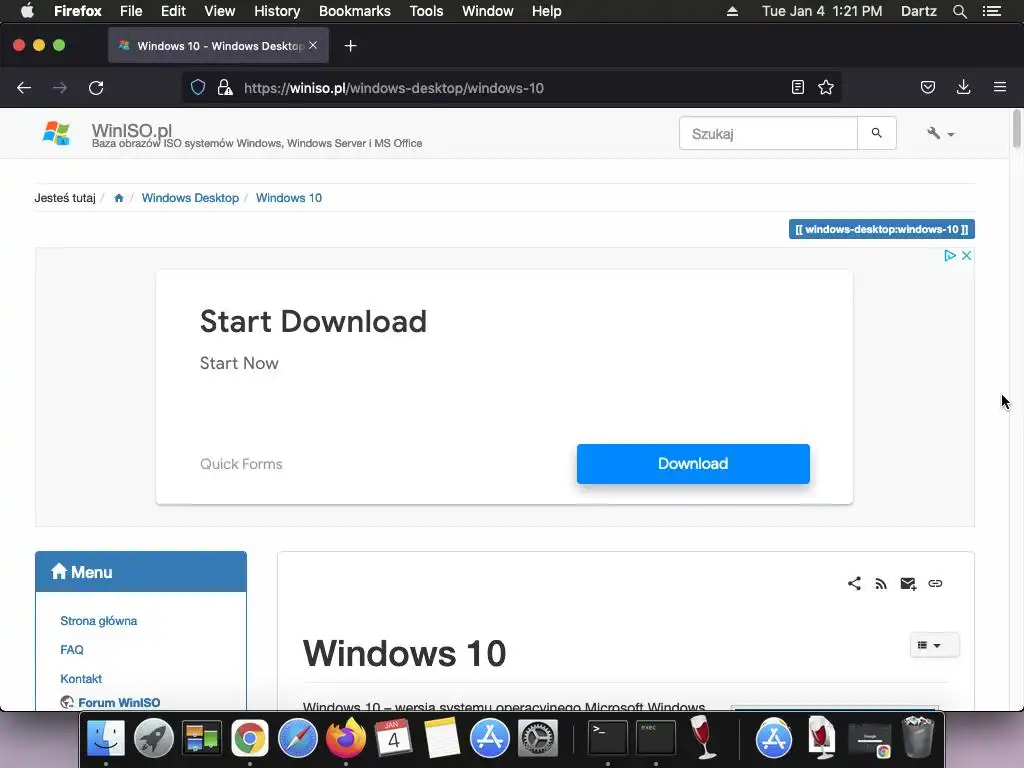Click the share icon above the article
The height and width of the screenshot is (768, 1024).
pos(854,583)
